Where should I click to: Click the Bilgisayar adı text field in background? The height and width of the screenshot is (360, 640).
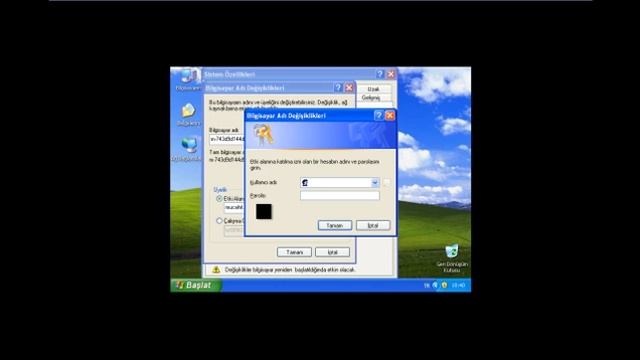point(227,139)
